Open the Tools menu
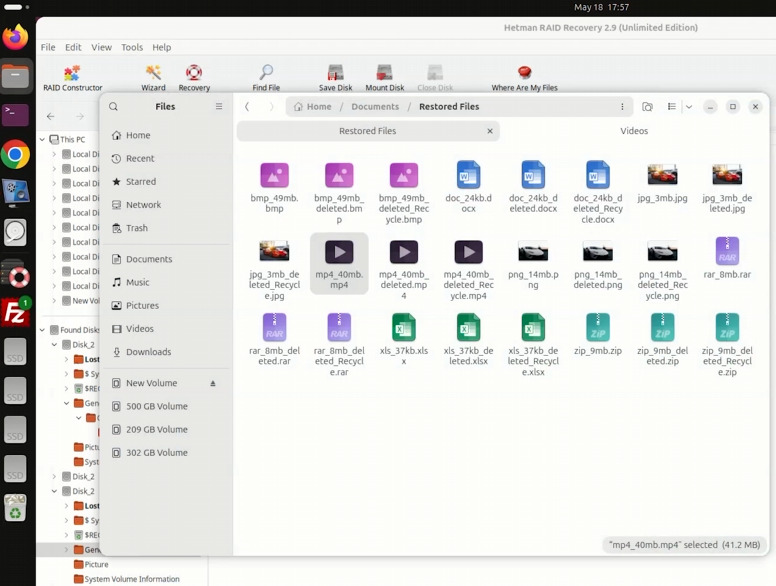The height and width of the screenshot is (586, 776). point(132,47)
